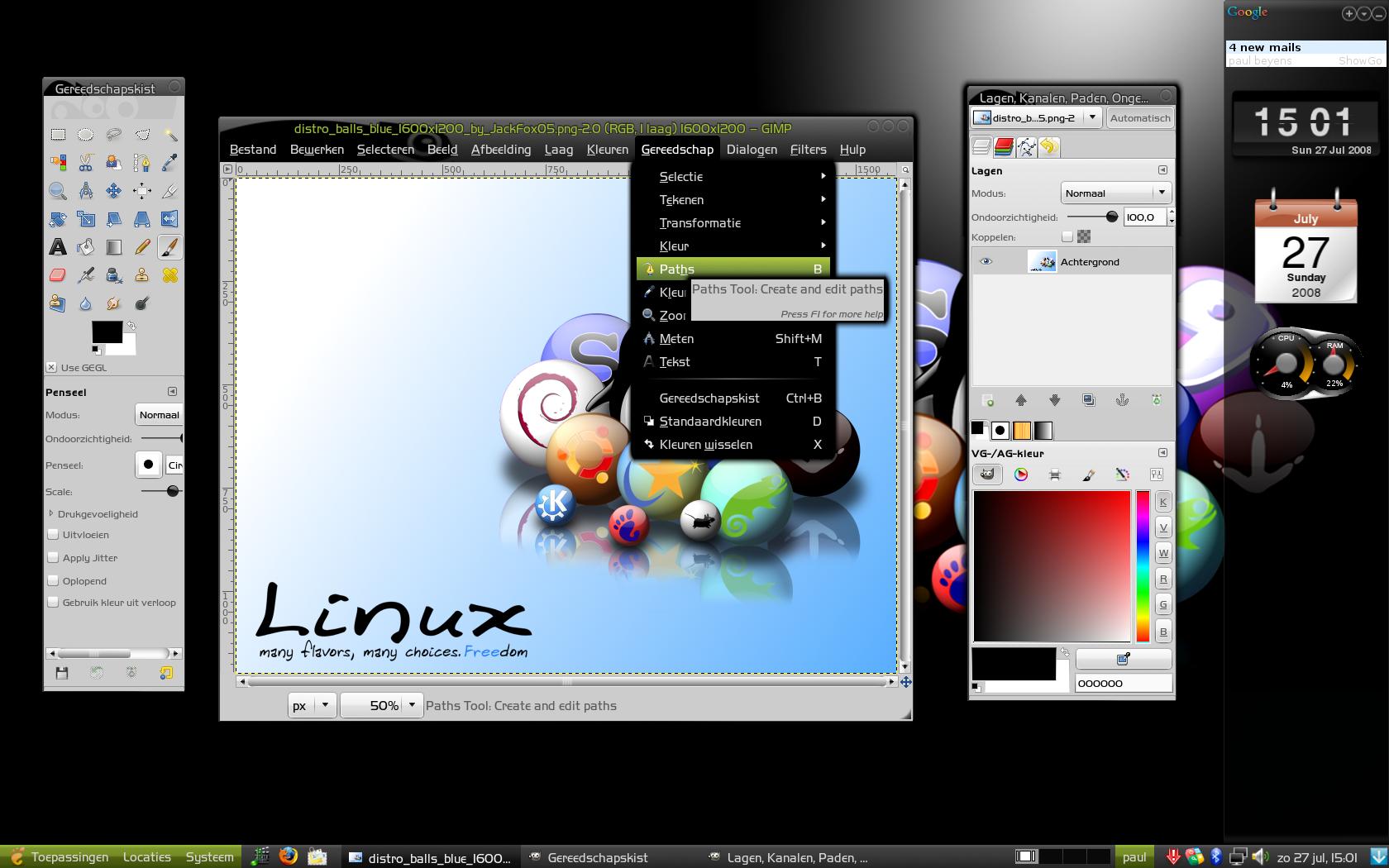The image size is (1389, 868).
Task: Click the 4 new mails notification
Action: click(x=1265, y=47)
